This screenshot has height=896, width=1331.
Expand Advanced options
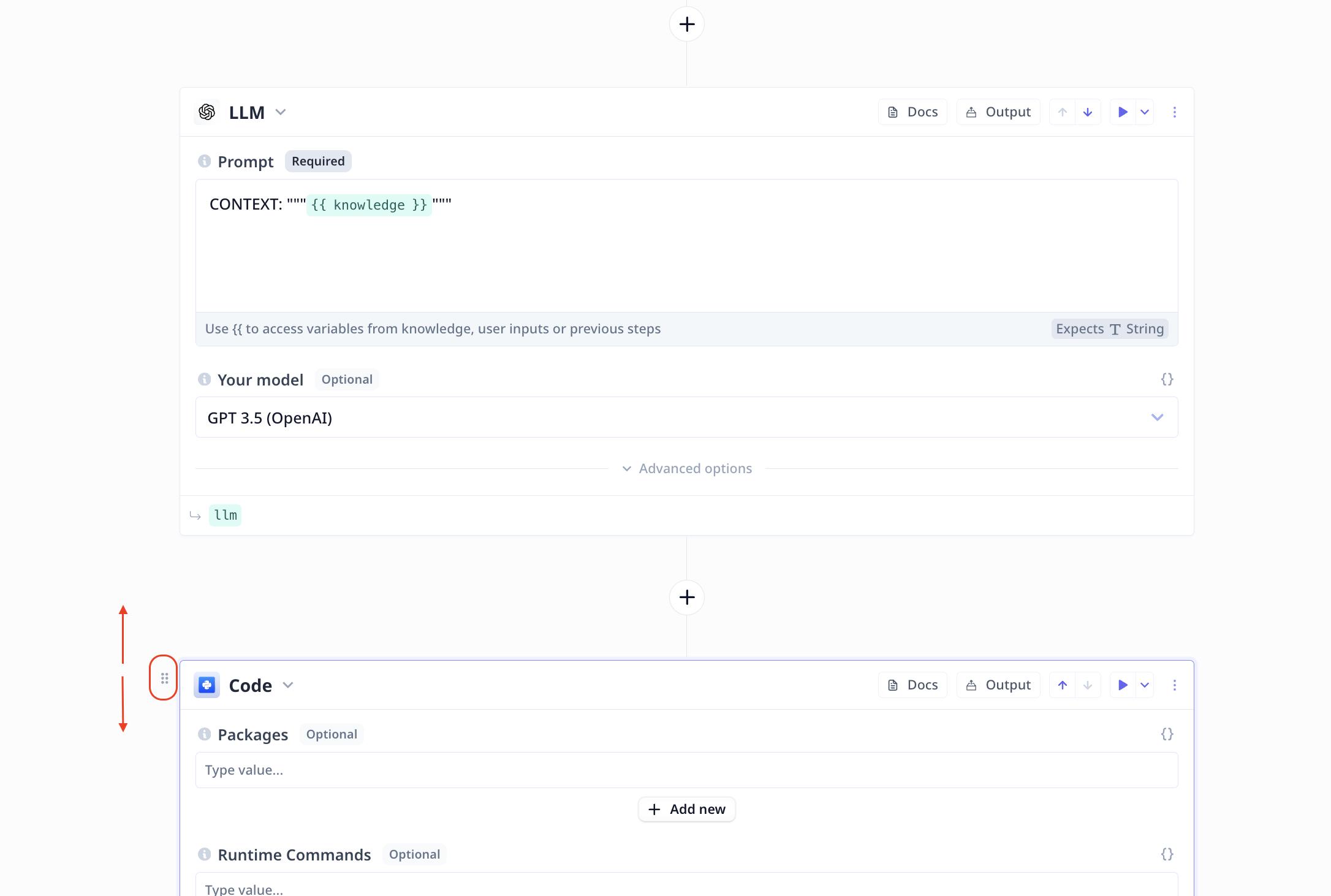(686, 468)
